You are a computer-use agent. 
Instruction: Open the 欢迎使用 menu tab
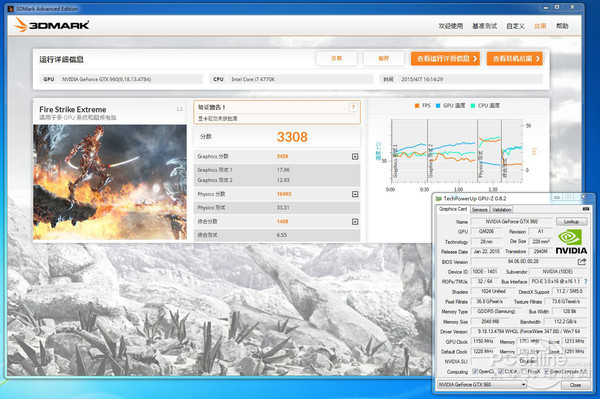click(450, 26)
